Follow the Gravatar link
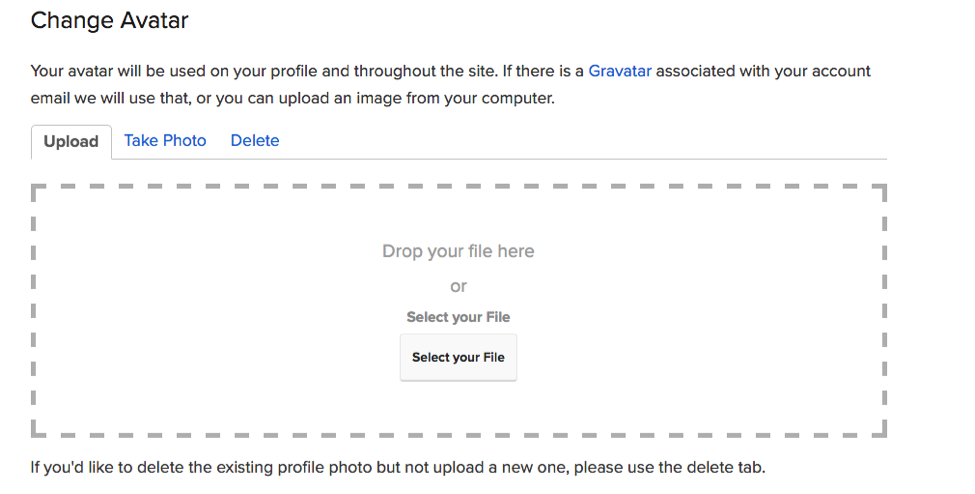This screenshot has width=975, height=494. [619, 71]
